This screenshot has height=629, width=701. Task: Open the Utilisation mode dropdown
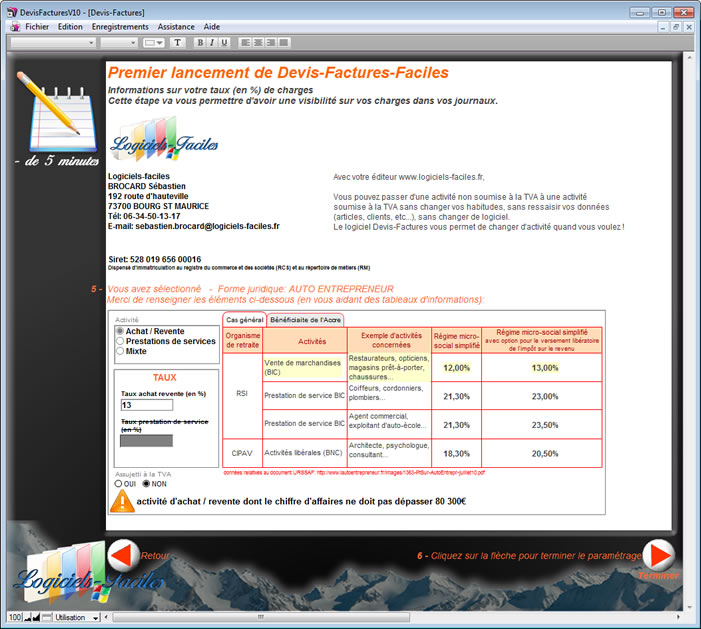tap(77, 617)
